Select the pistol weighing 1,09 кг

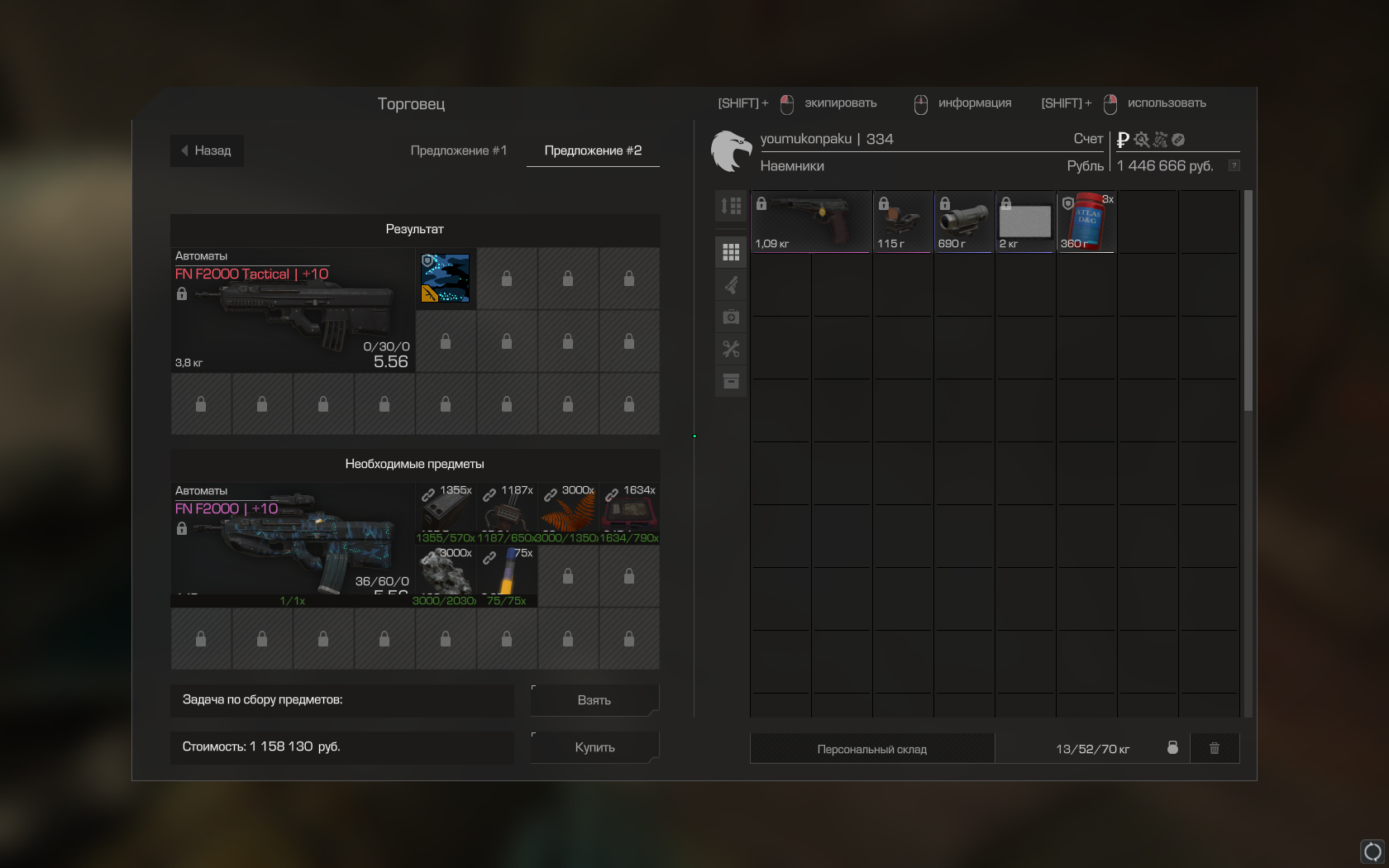pyautogui.click(x=811, y=222)
